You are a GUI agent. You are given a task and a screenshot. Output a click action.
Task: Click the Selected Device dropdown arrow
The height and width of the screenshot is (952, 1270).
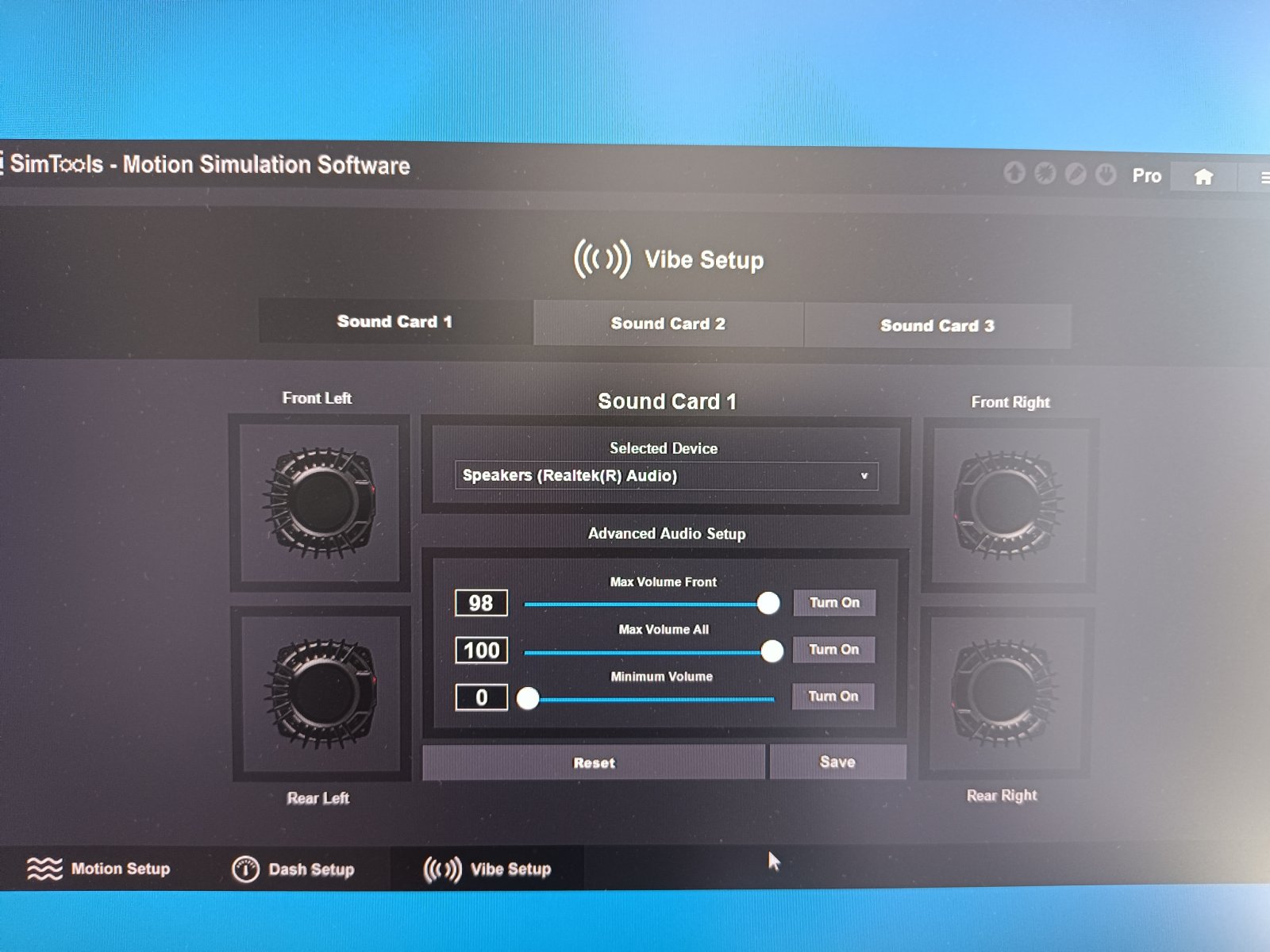coord(864,476)
